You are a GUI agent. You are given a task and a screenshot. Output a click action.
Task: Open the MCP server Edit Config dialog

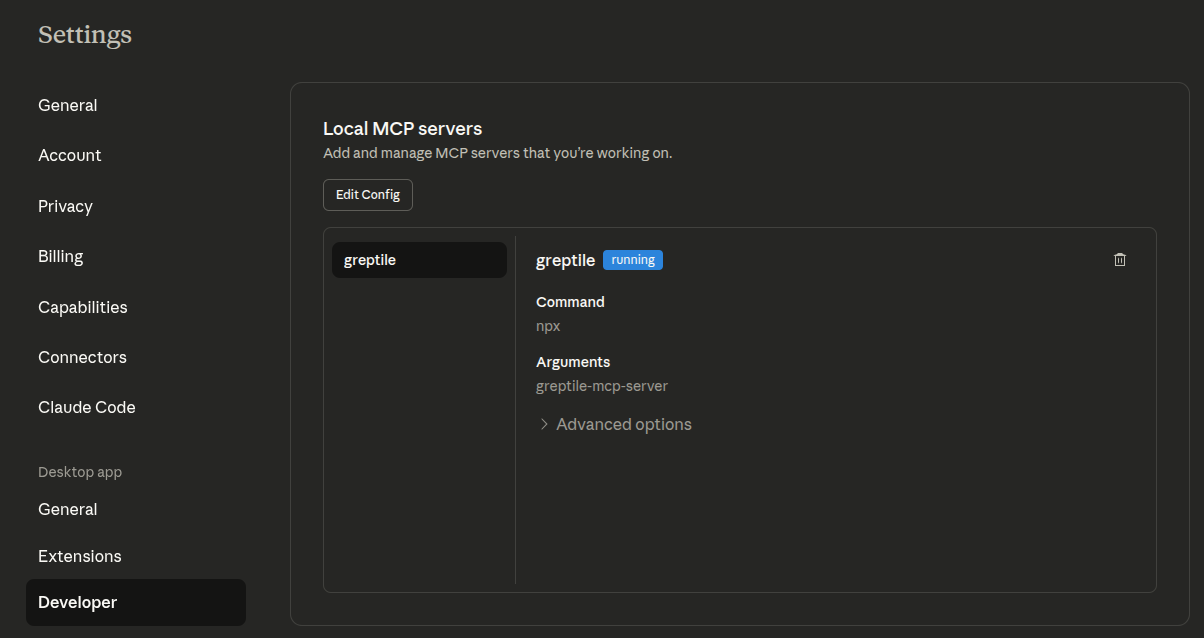point(367,194)
